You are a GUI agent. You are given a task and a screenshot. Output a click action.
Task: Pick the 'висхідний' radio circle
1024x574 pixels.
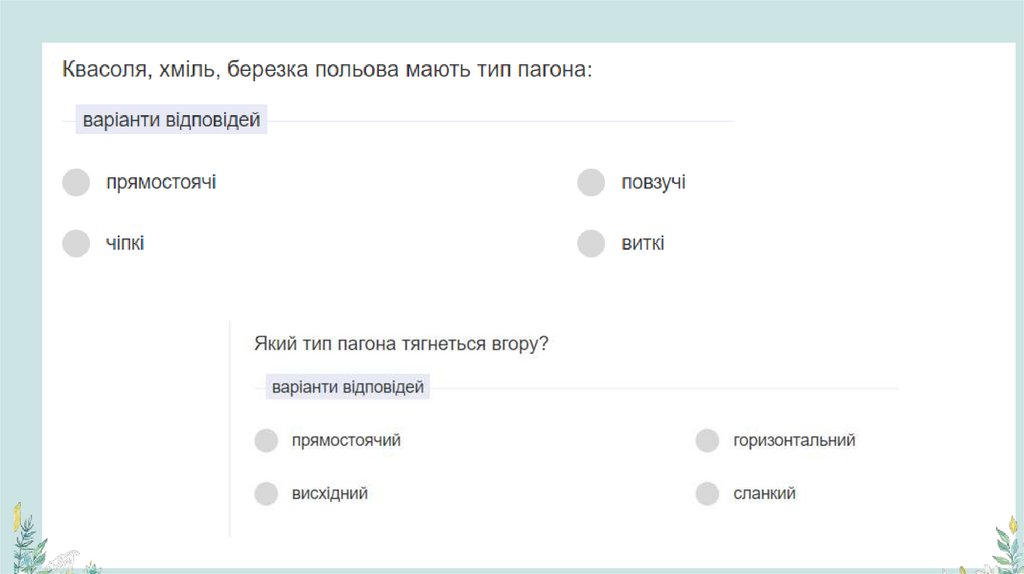266,494
